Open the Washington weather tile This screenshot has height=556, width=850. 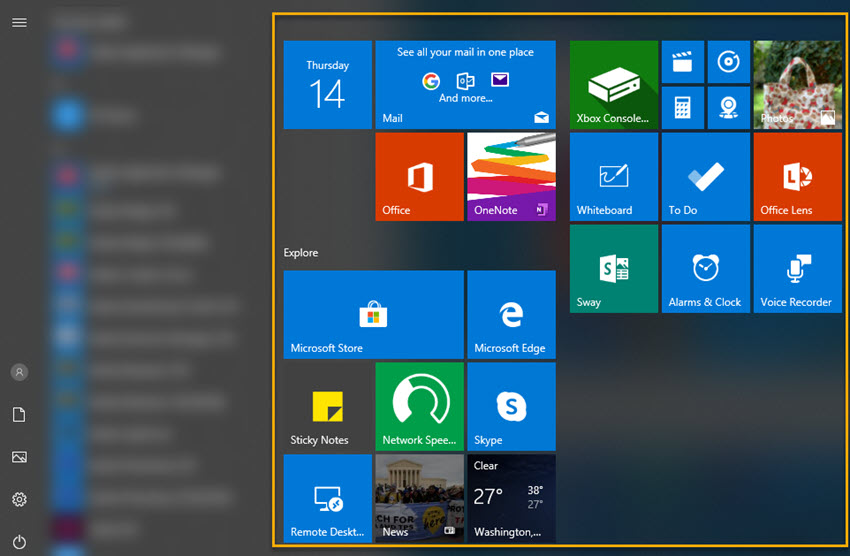pos(511,499)
